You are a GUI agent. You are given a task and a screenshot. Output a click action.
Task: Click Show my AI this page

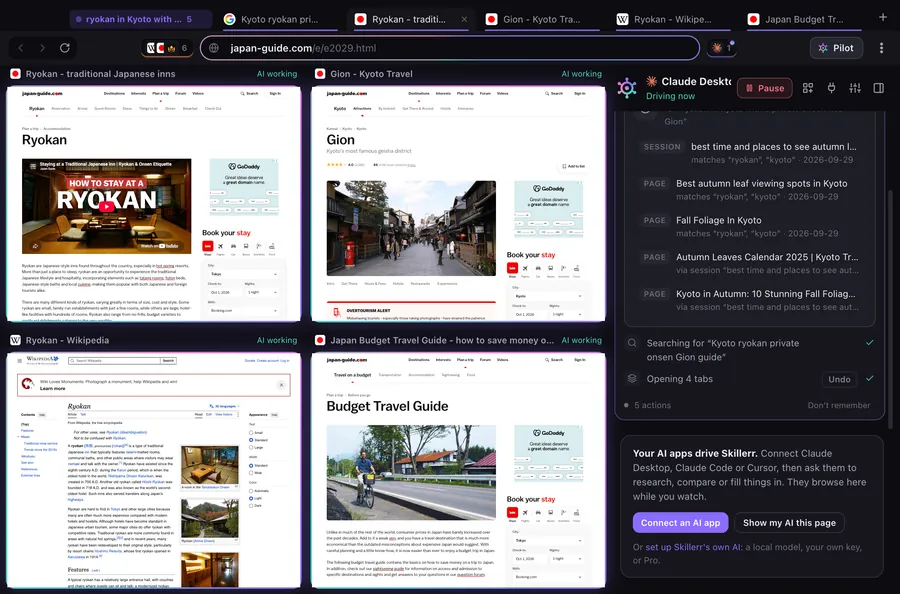789,523
